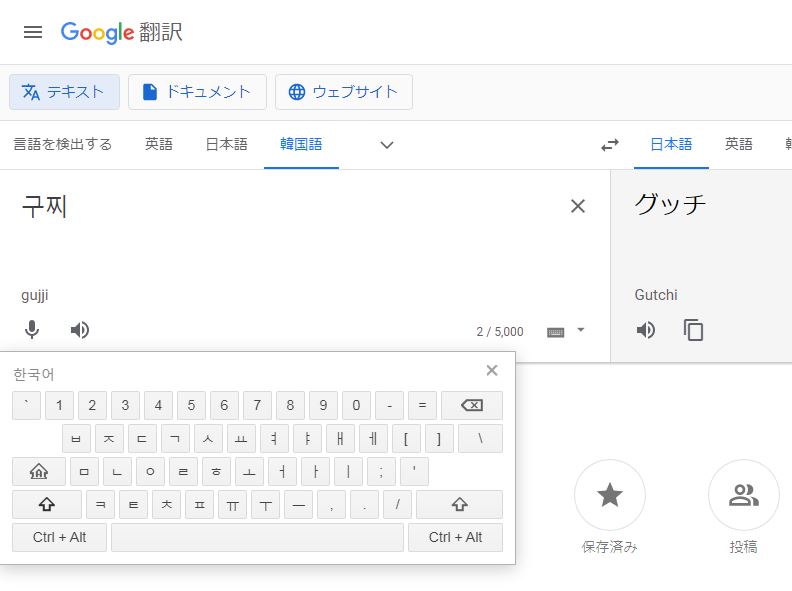Viewport: 792px width, 591px height.
Task: Toggle the right shift key
Action: click(459, 504)
